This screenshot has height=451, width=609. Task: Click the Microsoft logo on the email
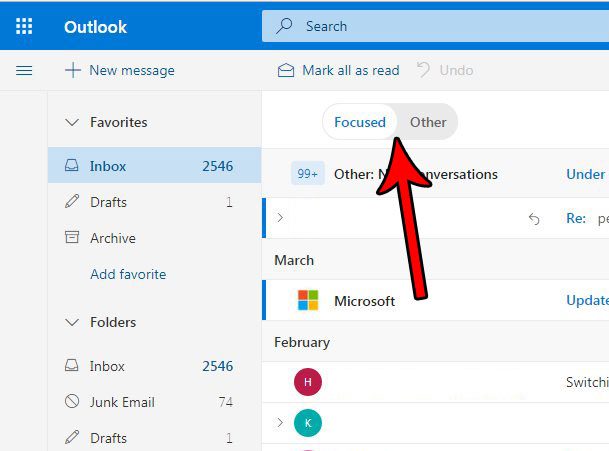point(308,301)
